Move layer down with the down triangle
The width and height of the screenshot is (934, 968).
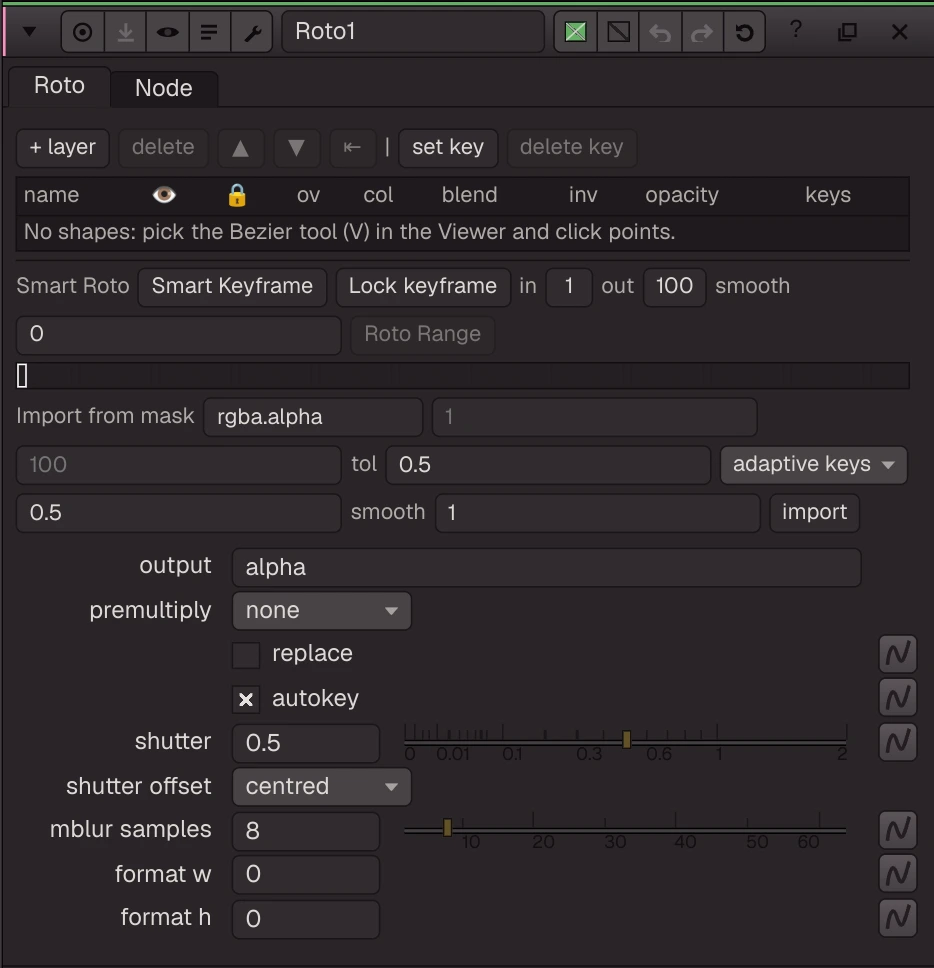296,148
